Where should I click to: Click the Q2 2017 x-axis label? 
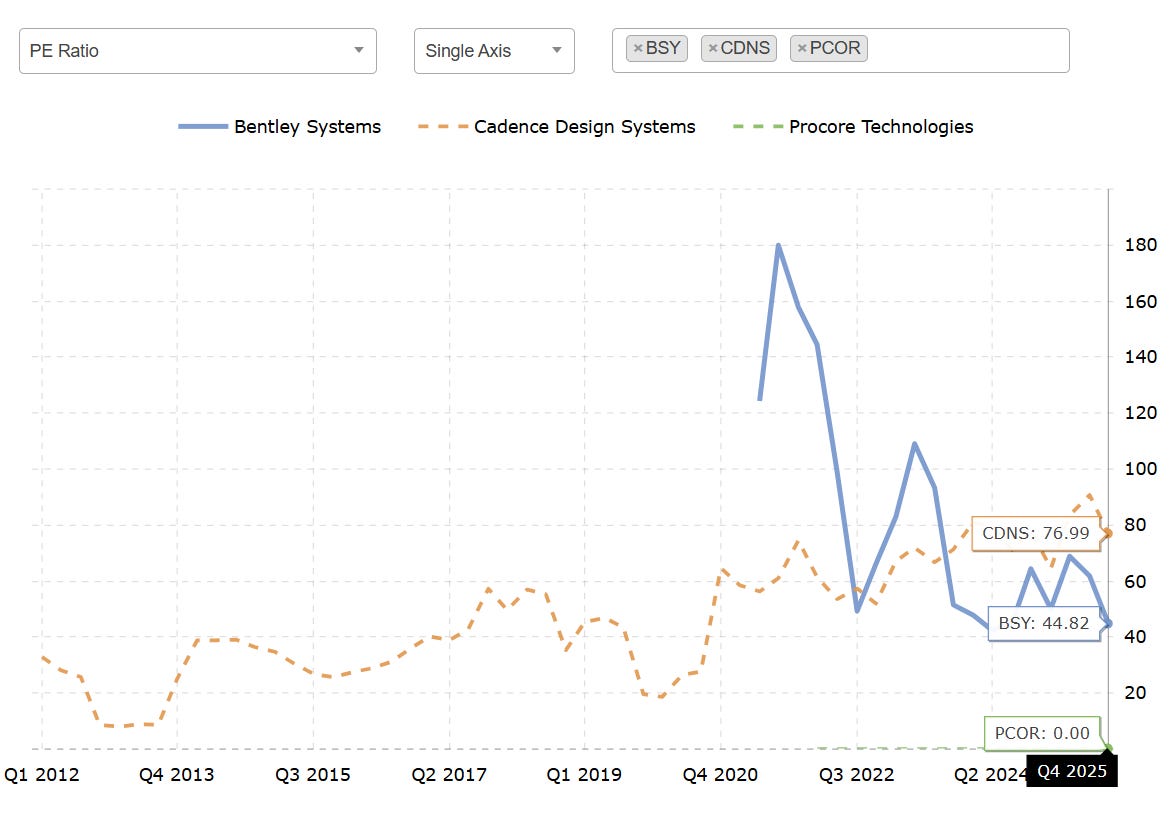point(449,775)
